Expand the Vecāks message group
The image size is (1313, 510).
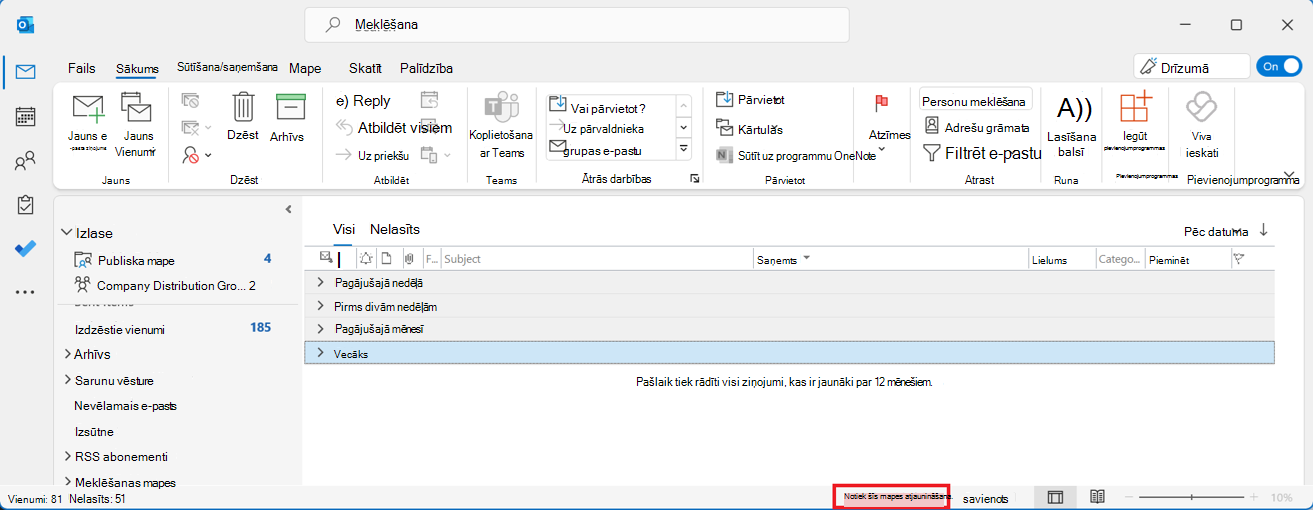coord(321,352)
